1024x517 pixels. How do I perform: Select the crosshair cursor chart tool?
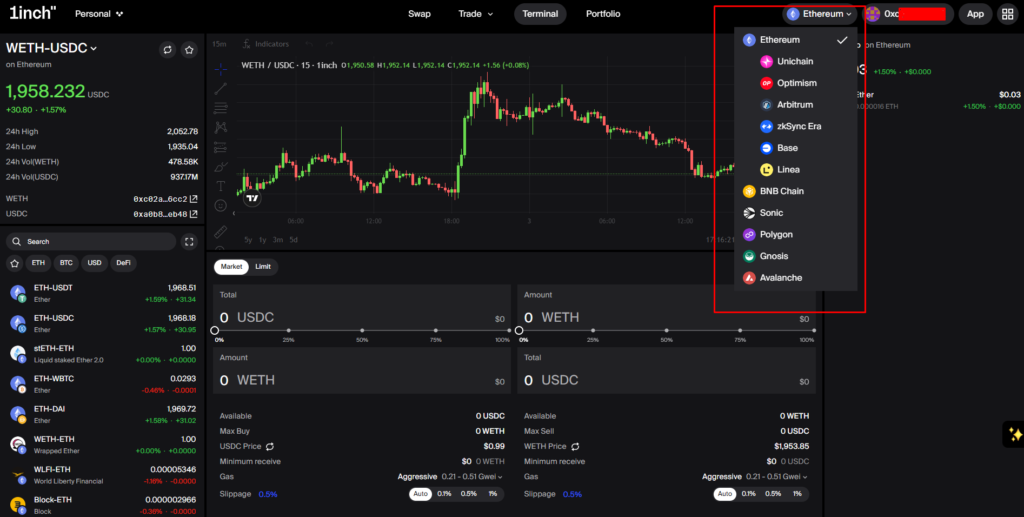click(x=221, y=69)
